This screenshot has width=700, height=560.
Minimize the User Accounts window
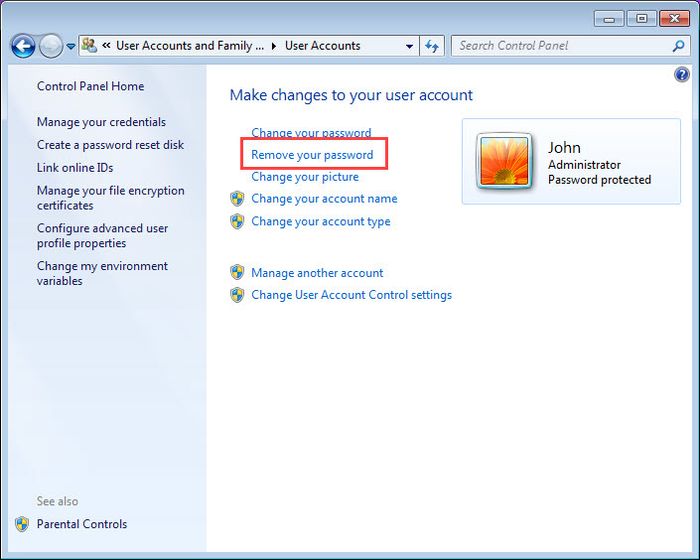609,19
